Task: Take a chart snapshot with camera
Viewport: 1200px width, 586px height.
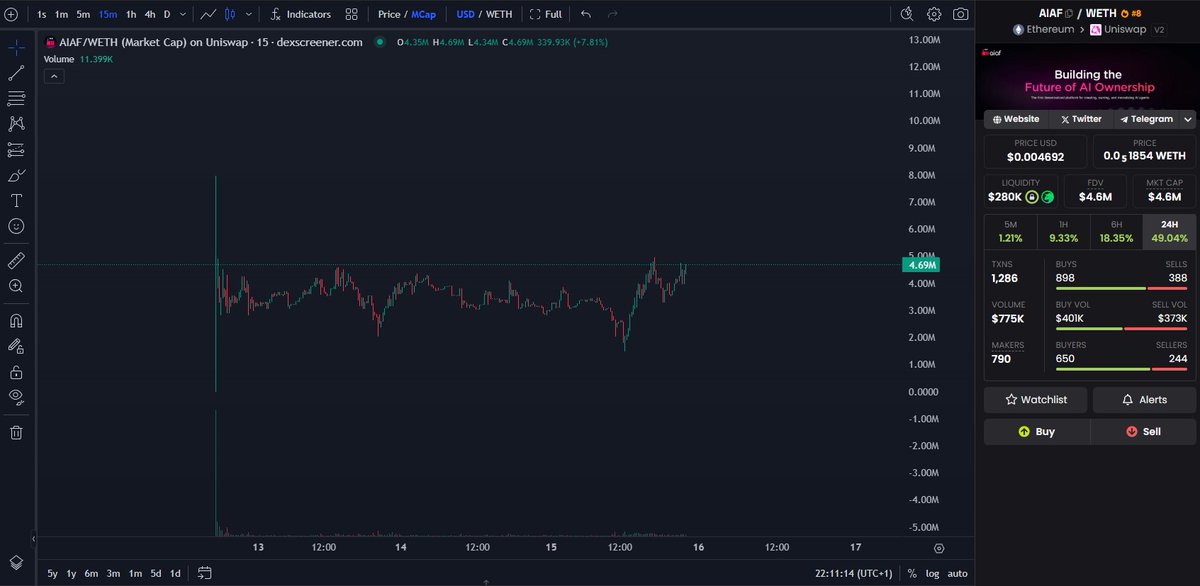Action: 961,14
